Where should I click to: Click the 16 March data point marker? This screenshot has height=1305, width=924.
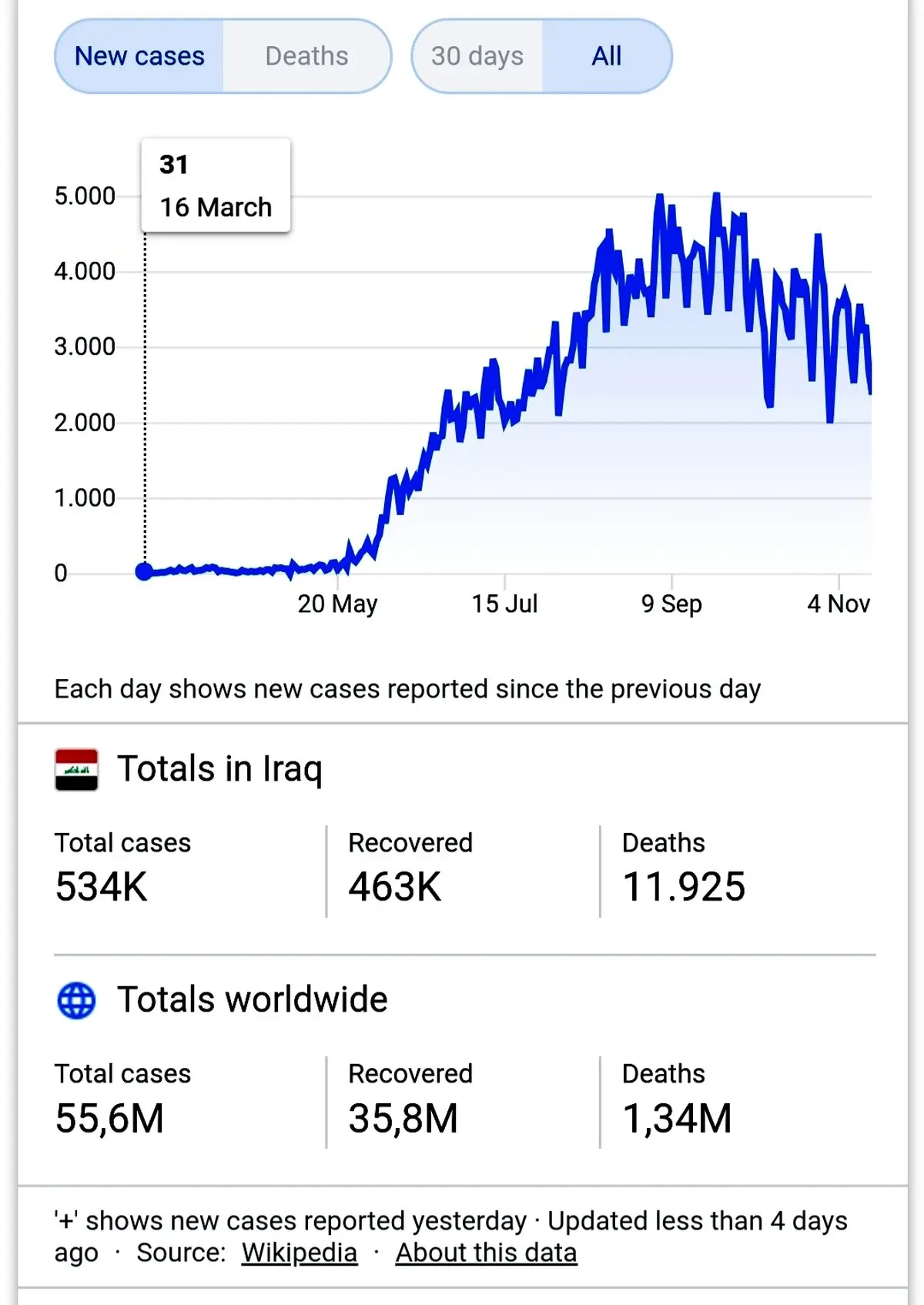pos(144,571)
